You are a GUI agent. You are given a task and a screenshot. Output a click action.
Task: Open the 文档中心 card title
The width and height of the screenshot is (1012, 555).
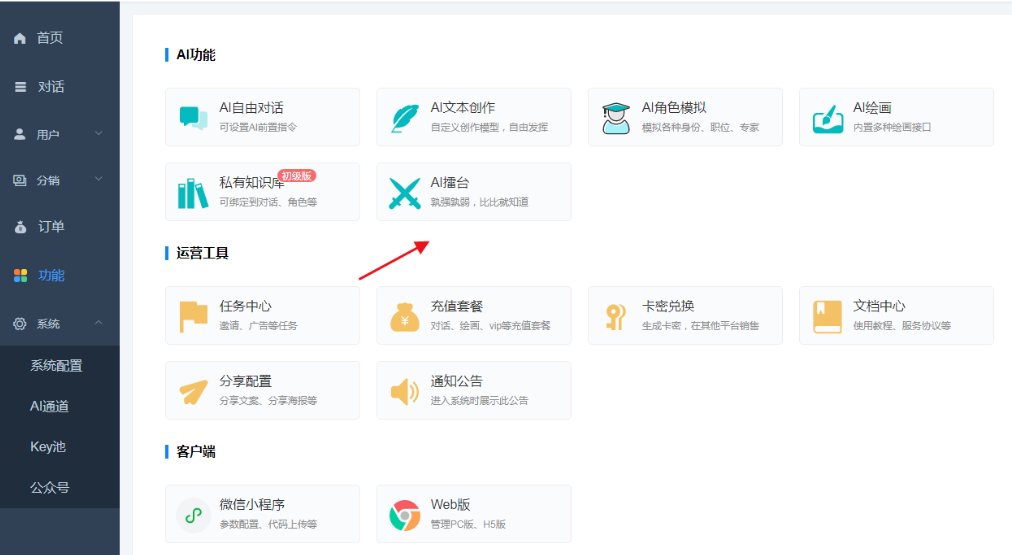tap(879, 306)
